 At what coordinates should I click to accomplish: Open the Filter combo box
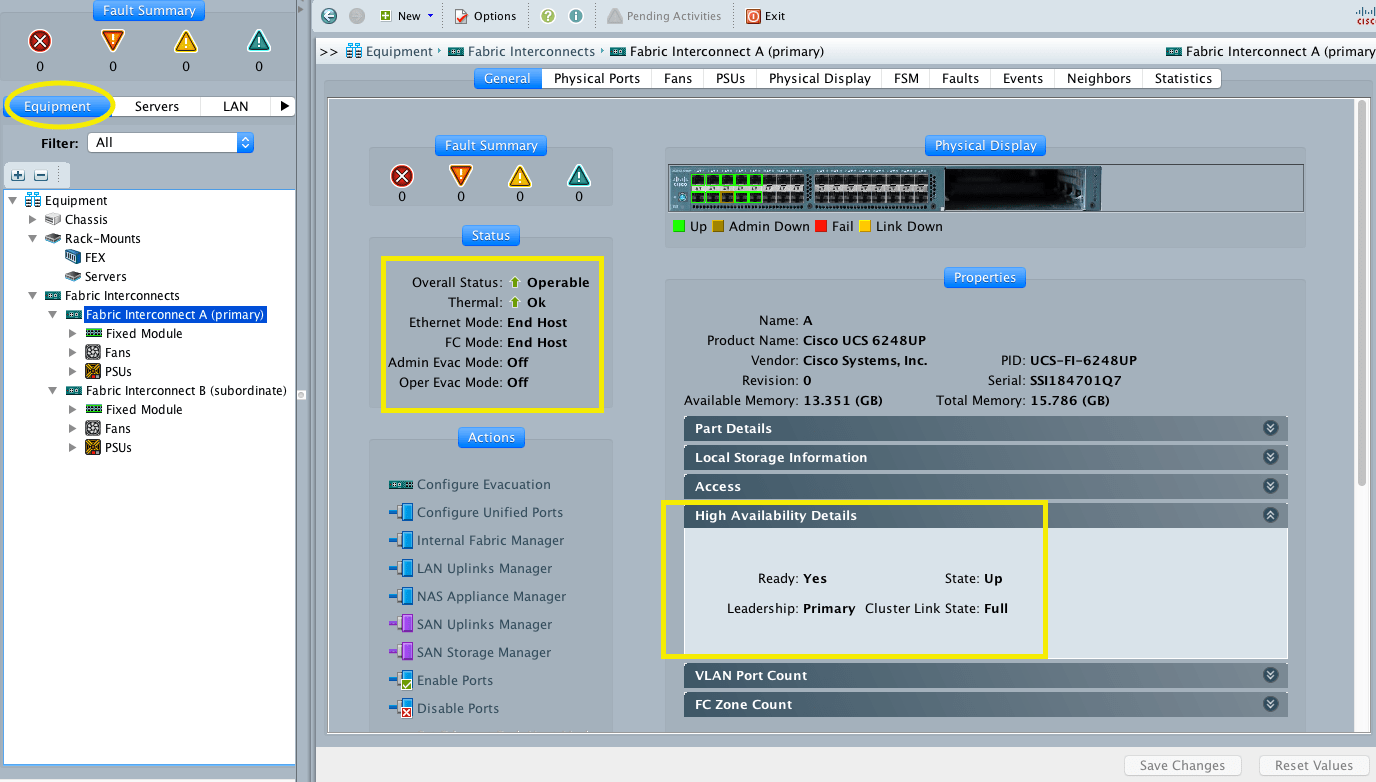point(171,143)
